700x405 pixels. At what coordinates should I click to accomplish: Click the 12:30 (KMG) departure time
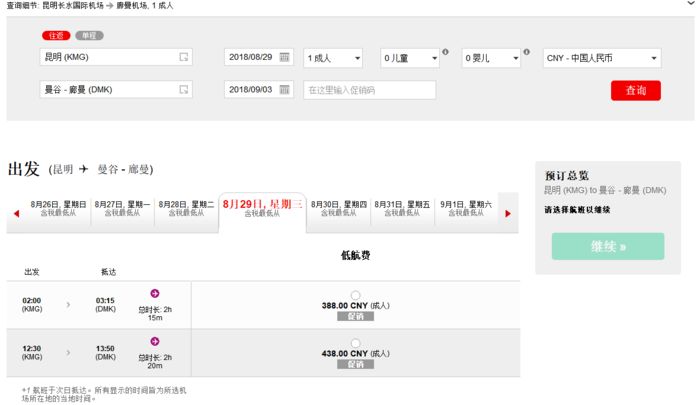click(x=32, y=352)
